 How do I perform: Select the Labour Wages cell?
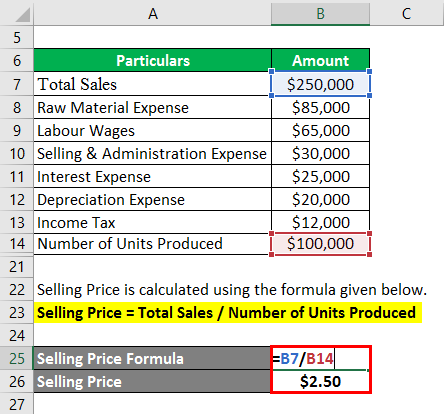click(153, 130)
